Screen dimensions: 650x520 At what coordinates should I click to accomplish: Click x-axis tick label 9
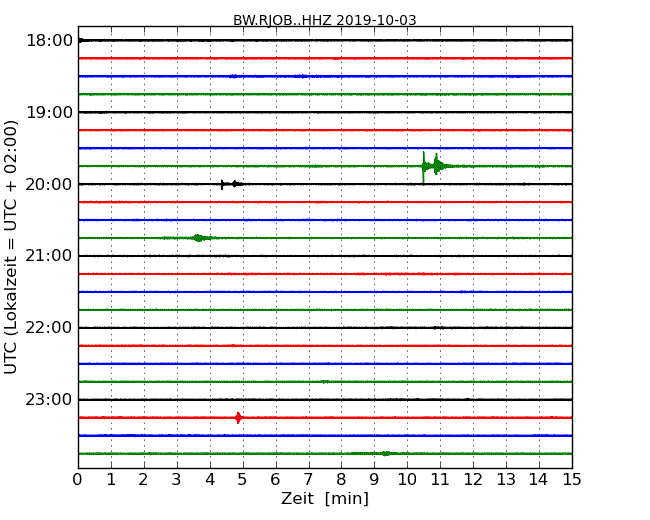point(374,480)
